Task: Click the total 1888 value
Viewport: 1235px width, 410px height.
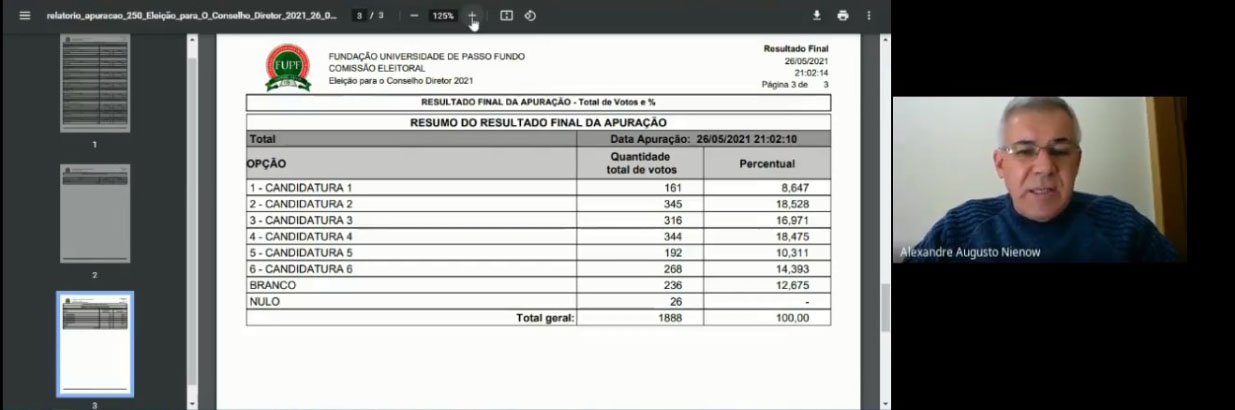Action: [668, 318]
